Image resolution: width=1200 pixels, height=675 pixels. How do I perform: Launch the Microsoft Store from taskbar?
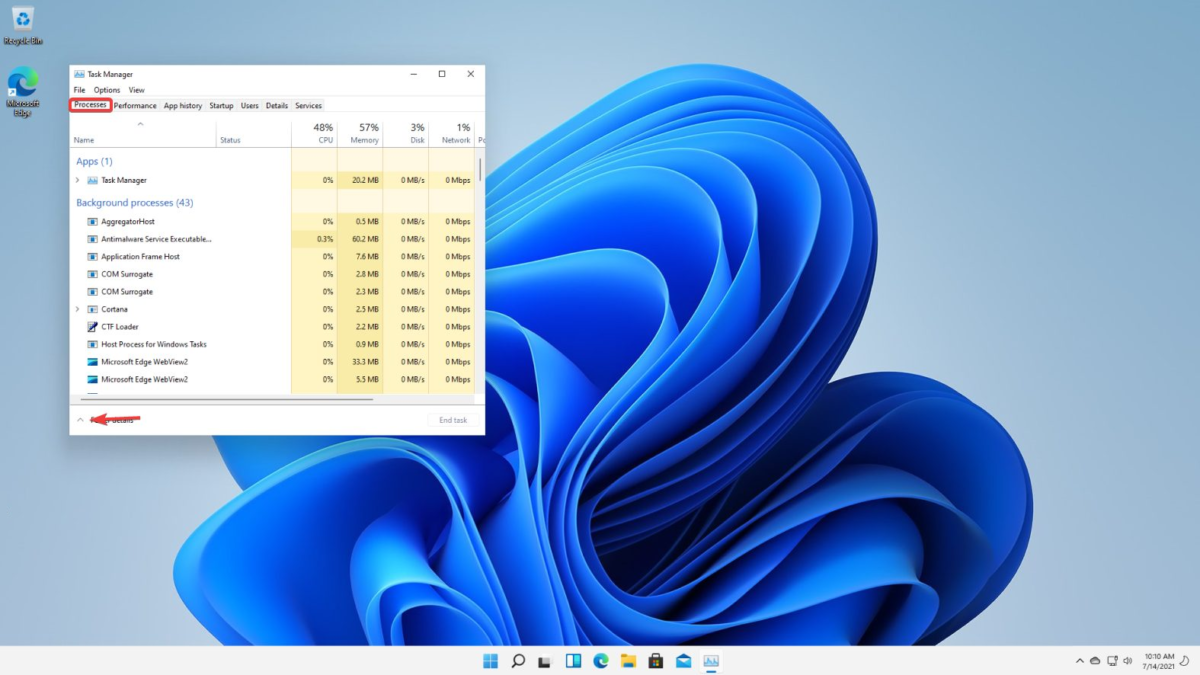[x=656, y=660]
